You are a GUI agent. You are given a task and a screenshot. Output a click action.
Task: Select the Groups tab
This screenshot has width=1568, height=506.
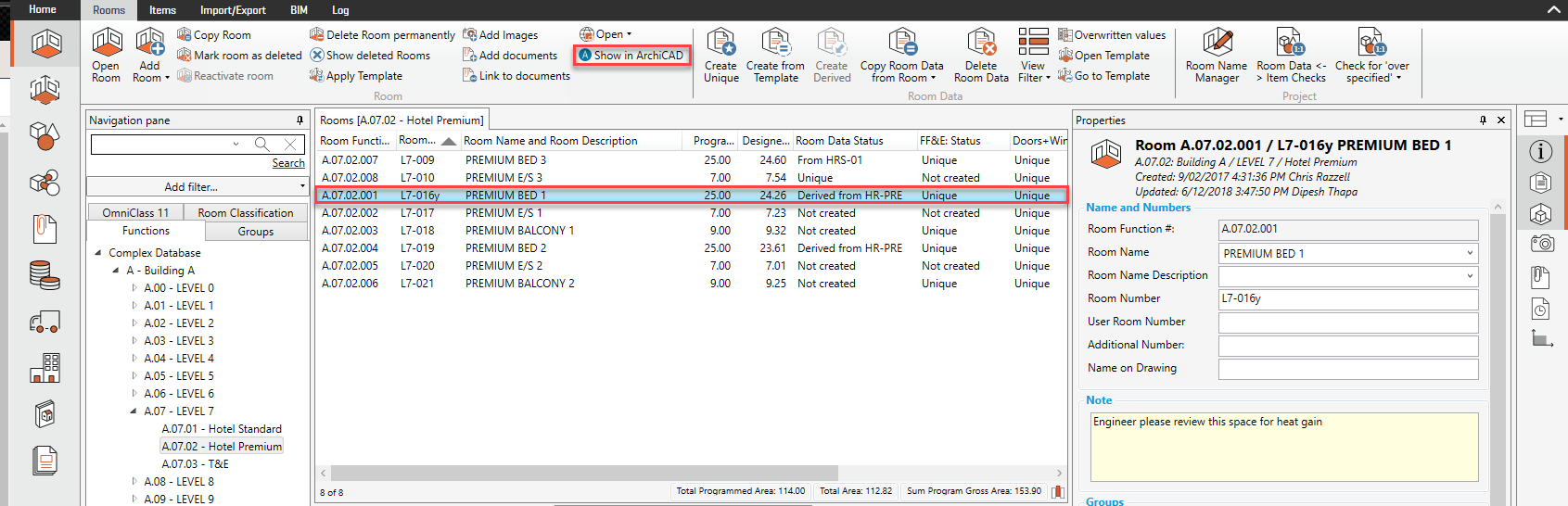click(255, 232)
